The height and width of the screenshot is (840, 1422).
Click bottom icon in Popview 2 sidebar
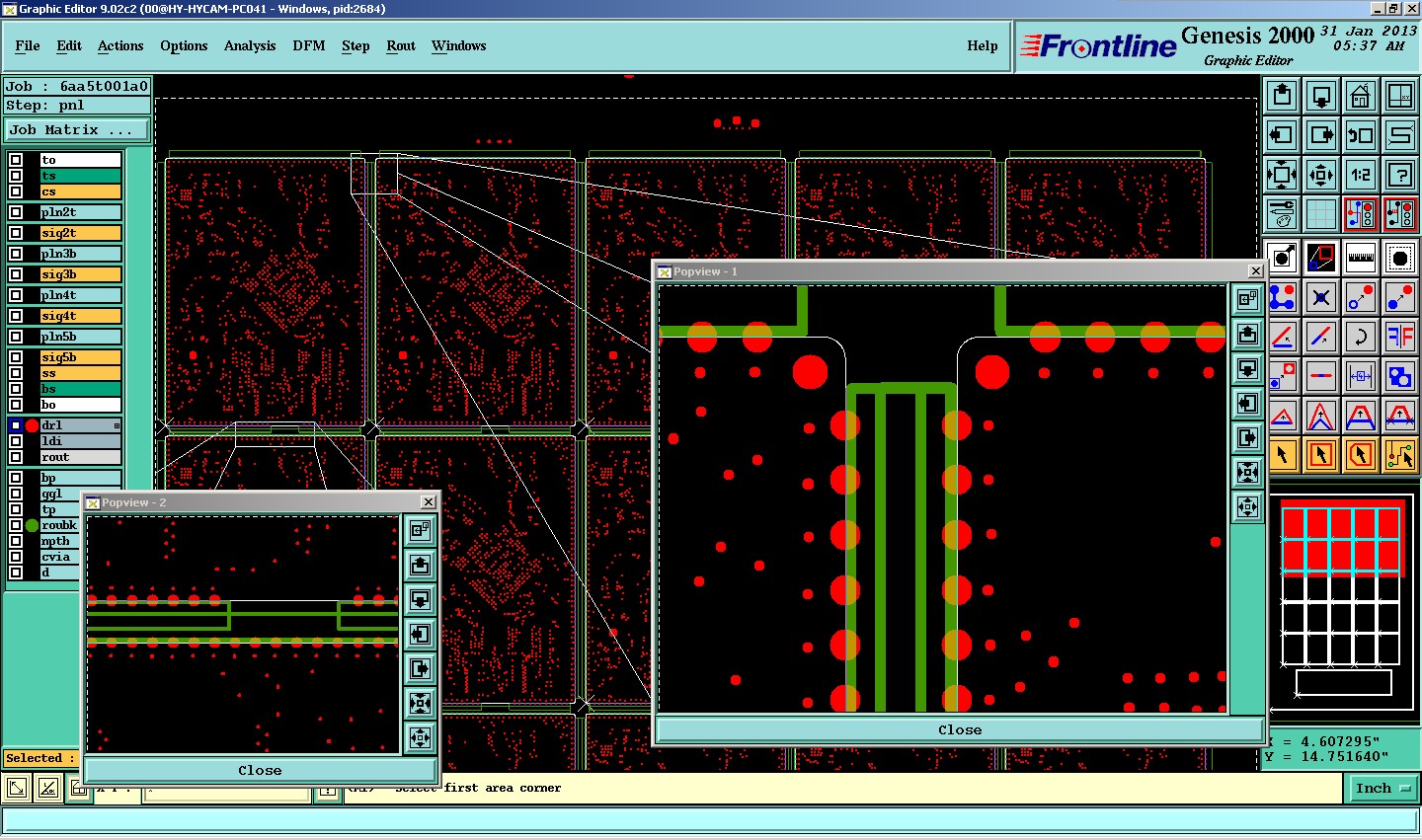[x=420, y=737]
